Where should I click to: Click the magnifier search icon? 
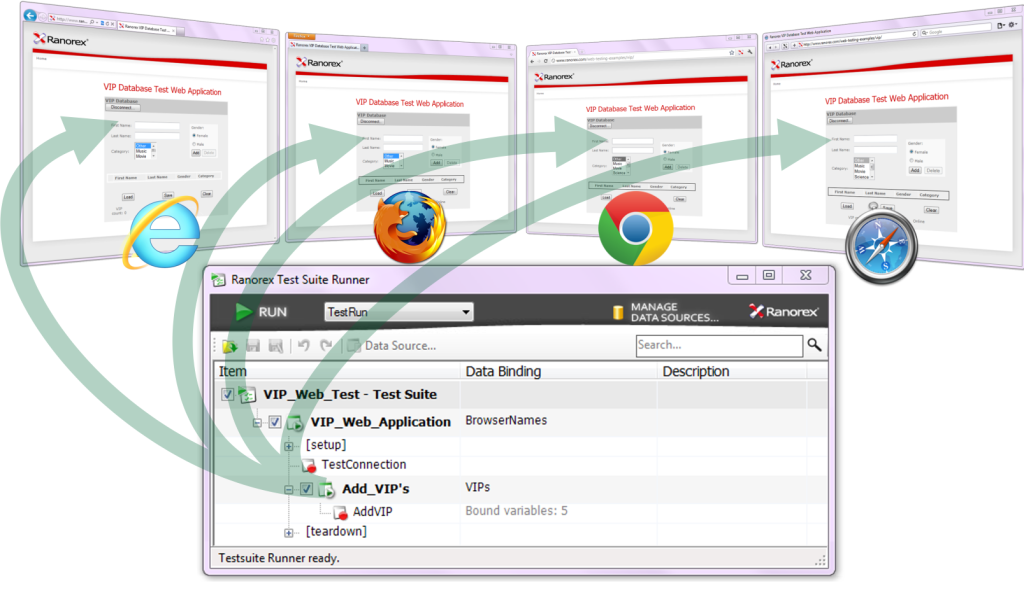click(815, 345)
